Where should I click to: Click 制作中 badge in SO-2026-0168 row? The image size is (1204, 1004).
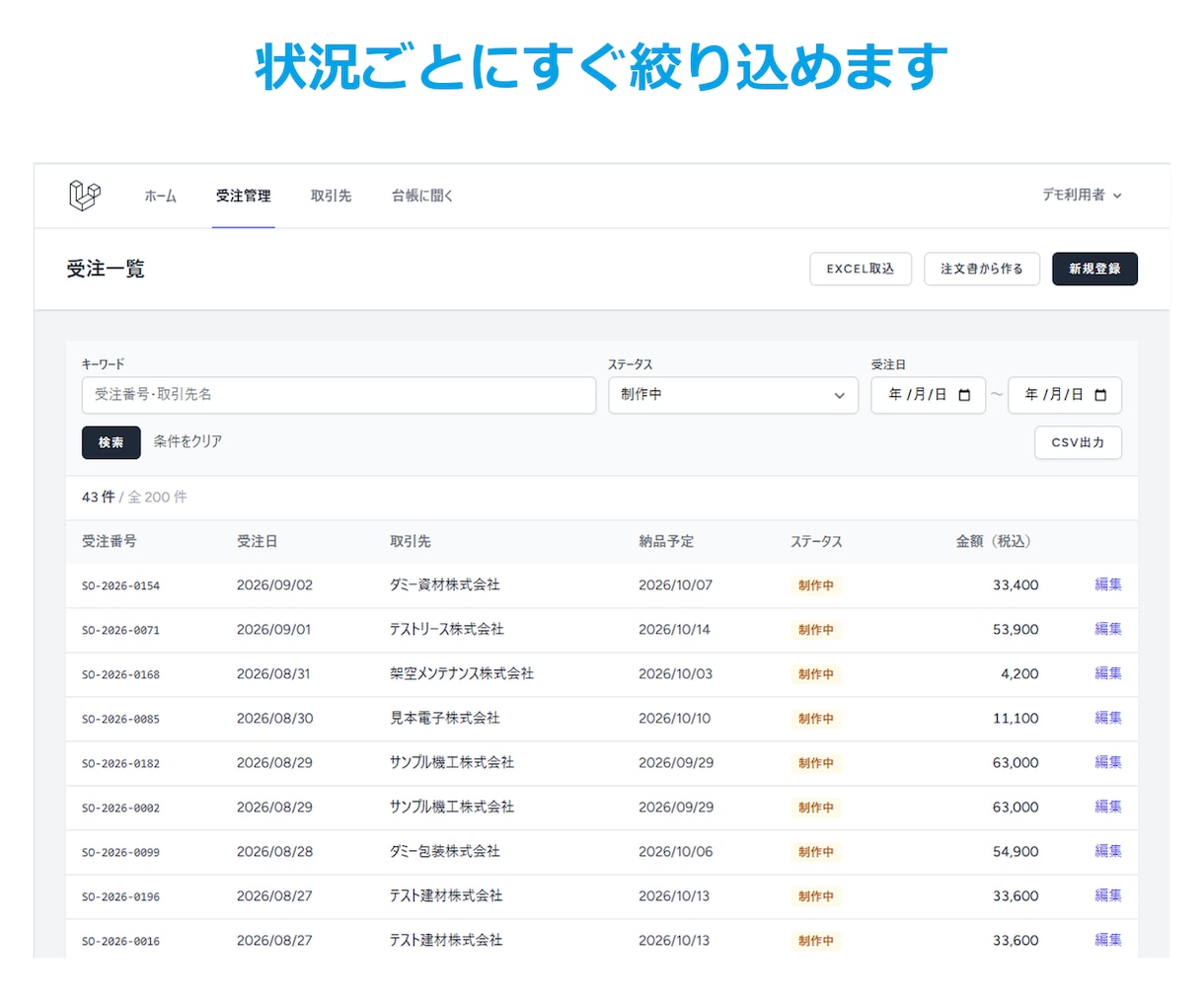pos(816,674)
